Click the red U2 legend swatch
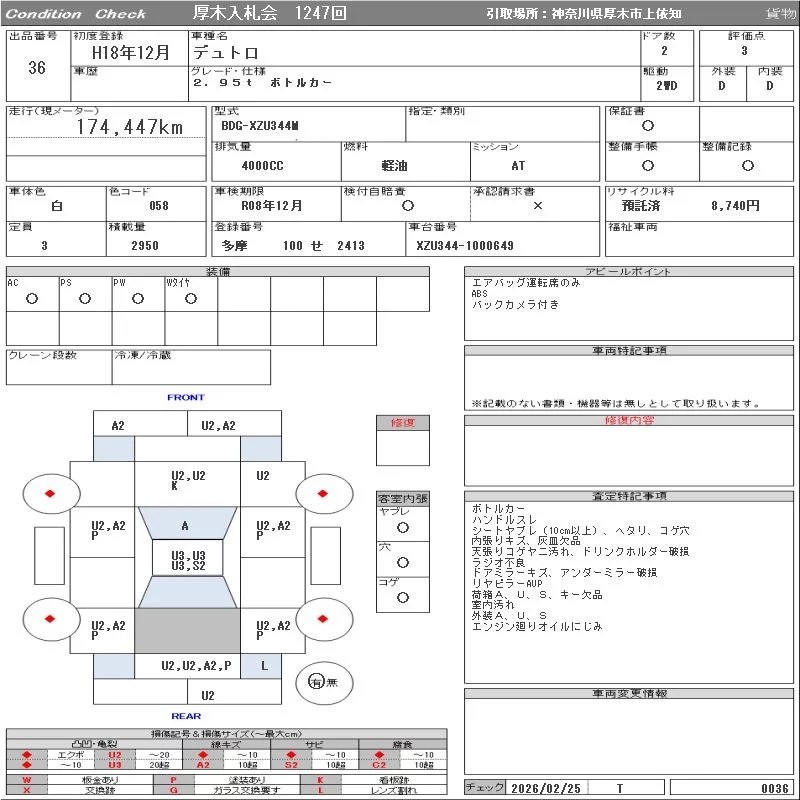 click(115, 755)
